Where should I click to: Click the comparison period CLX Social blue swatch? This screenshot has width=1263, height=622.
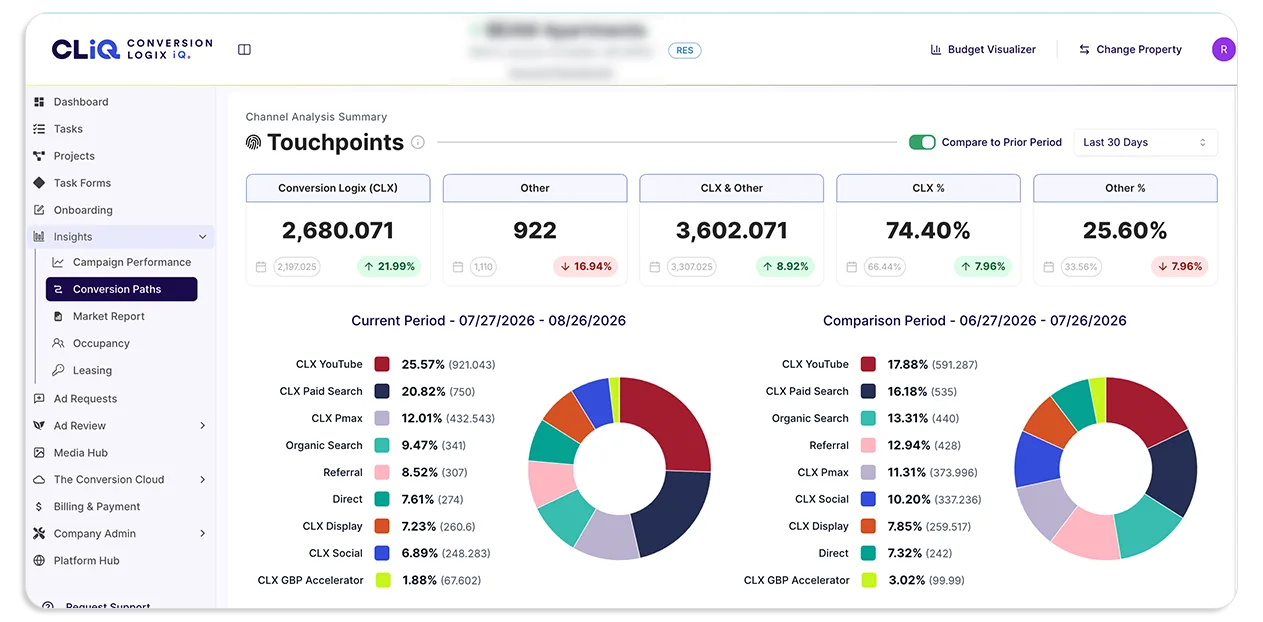point(868,499)
